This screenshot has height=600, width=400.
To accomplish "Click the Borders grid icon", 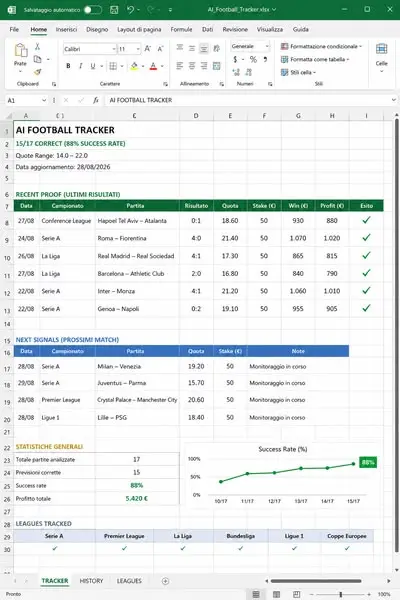I will click(113, 66).
